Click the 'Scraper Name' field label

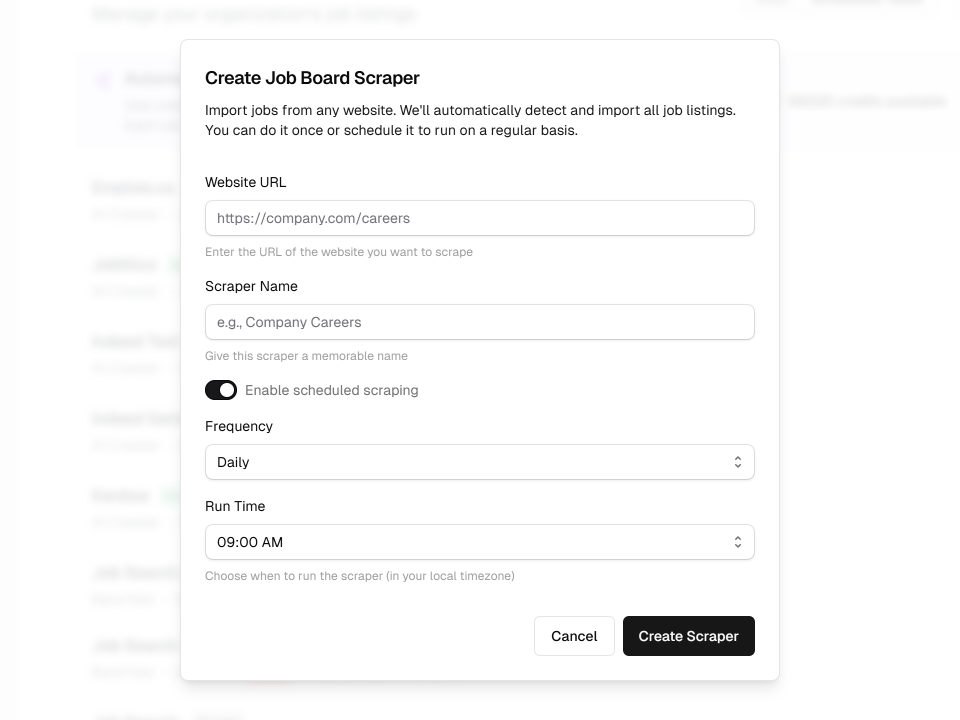(x=251, y=286)
